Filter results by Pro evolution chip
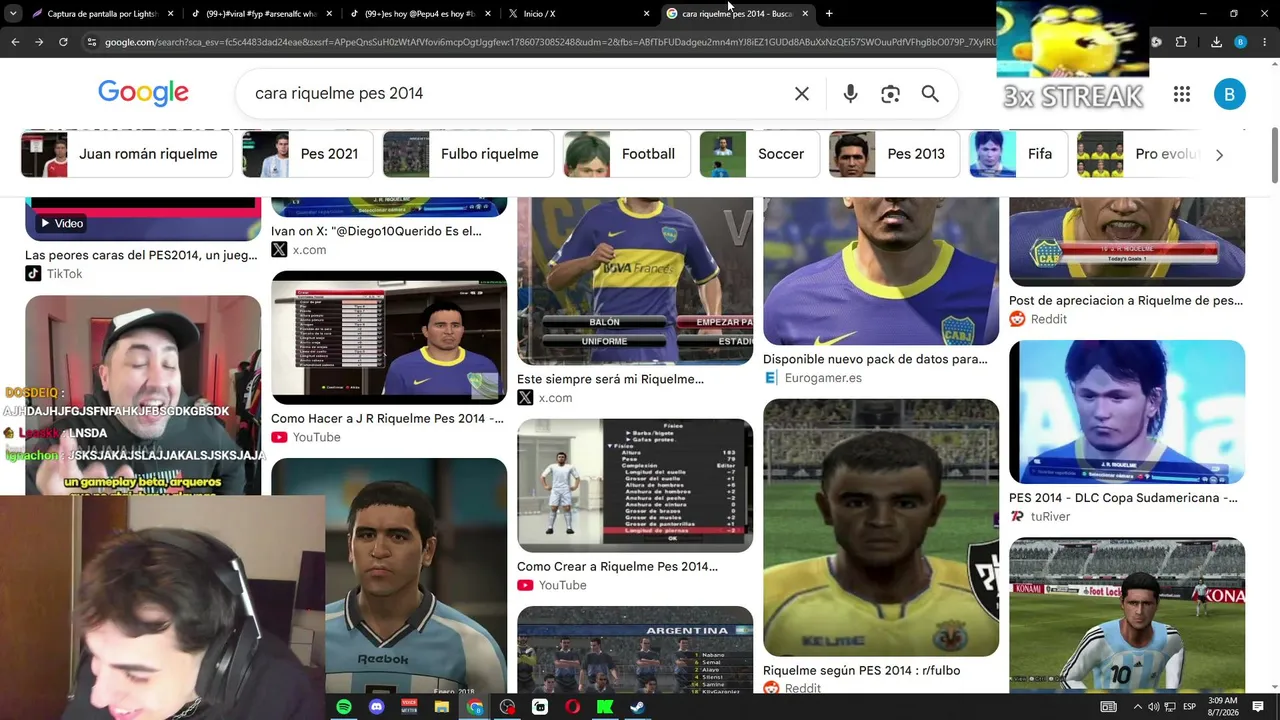This screenshot has width=1280, height=720. tap(1140, 154)
